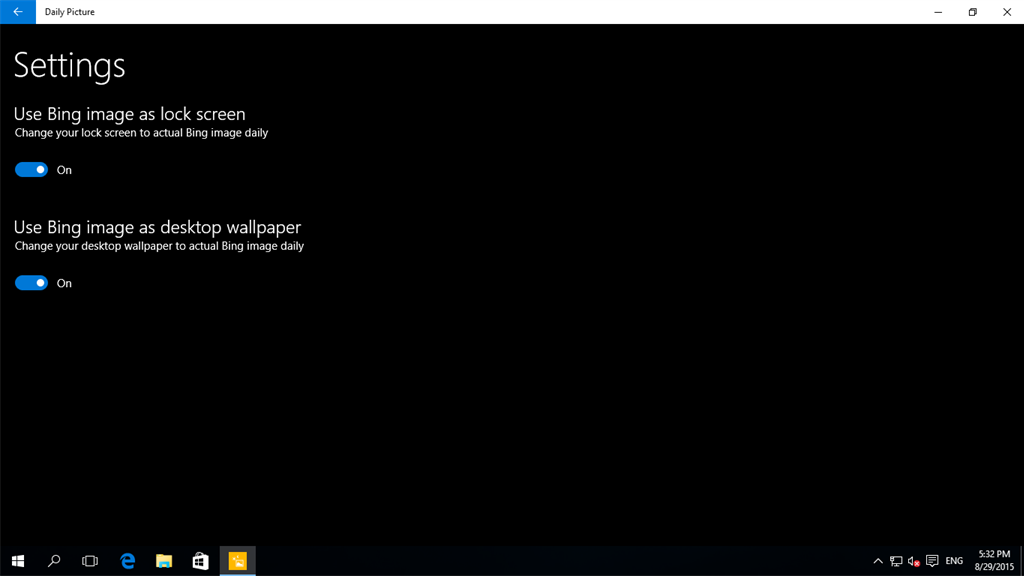Screen dimensions: 1024x576
Task: Open the Windows Store
Action: (199, 561)
